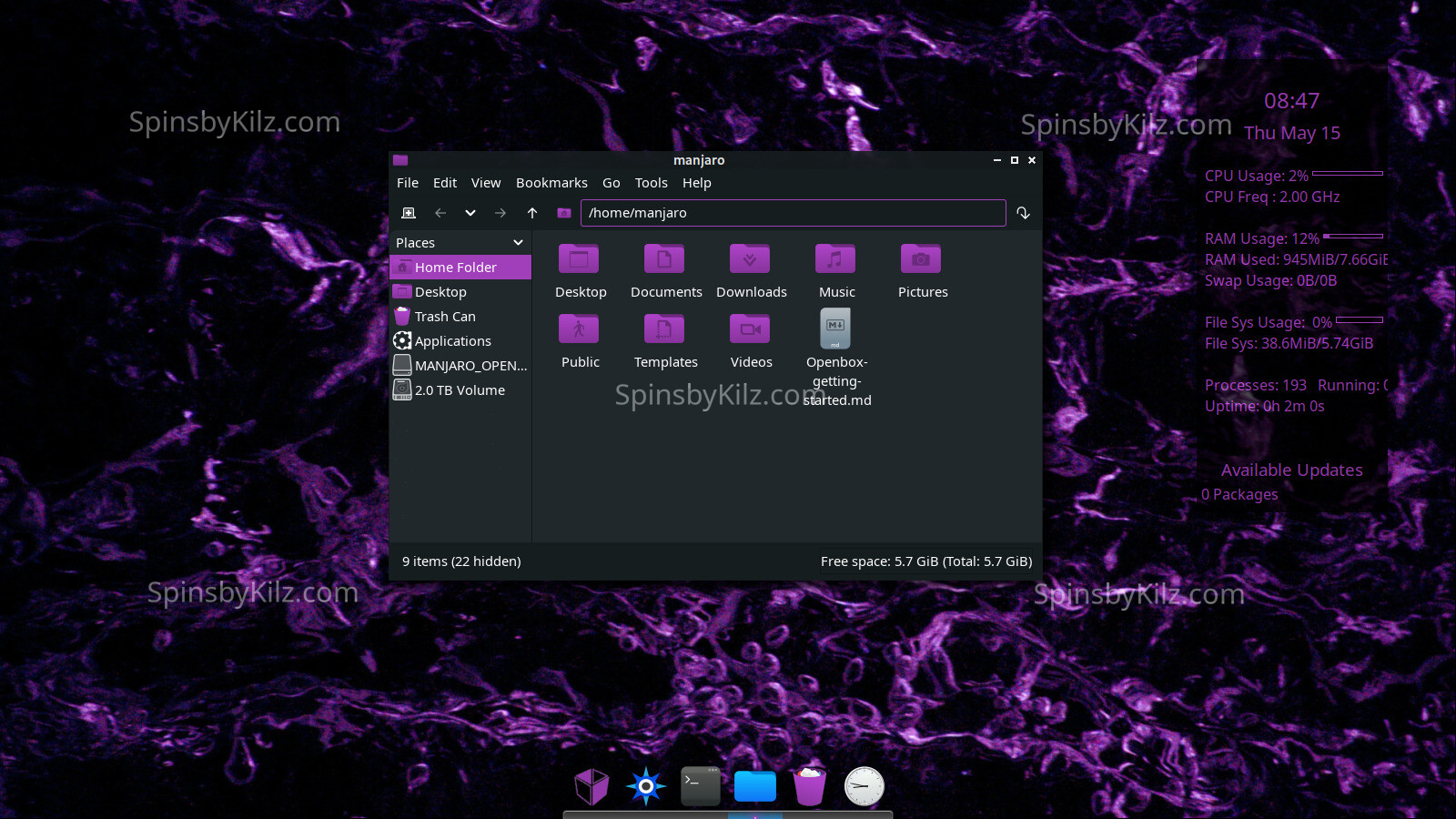Open the Edit menu

coord(445,183)
